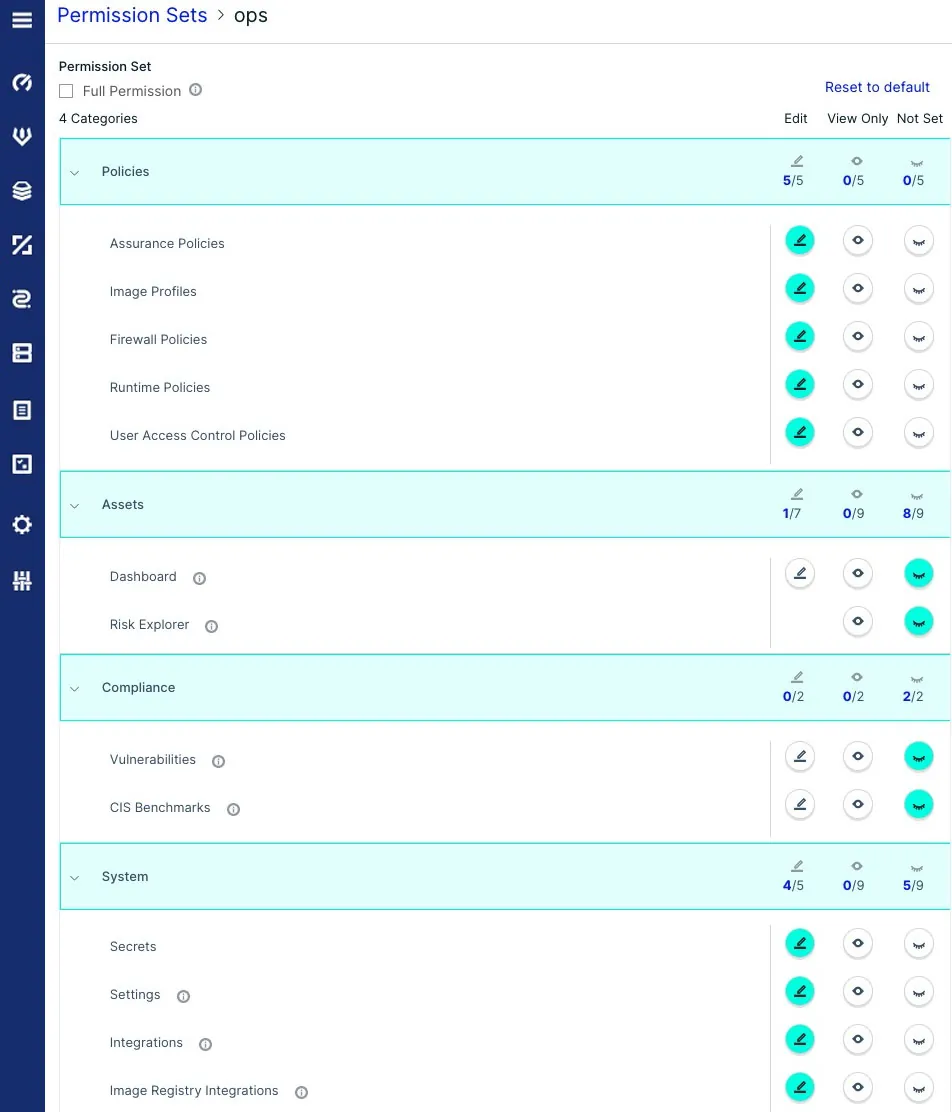Show info icon next to CIS Benchmarks
The width and height of the screenshot is (952, 1112).
coord(233,809)
